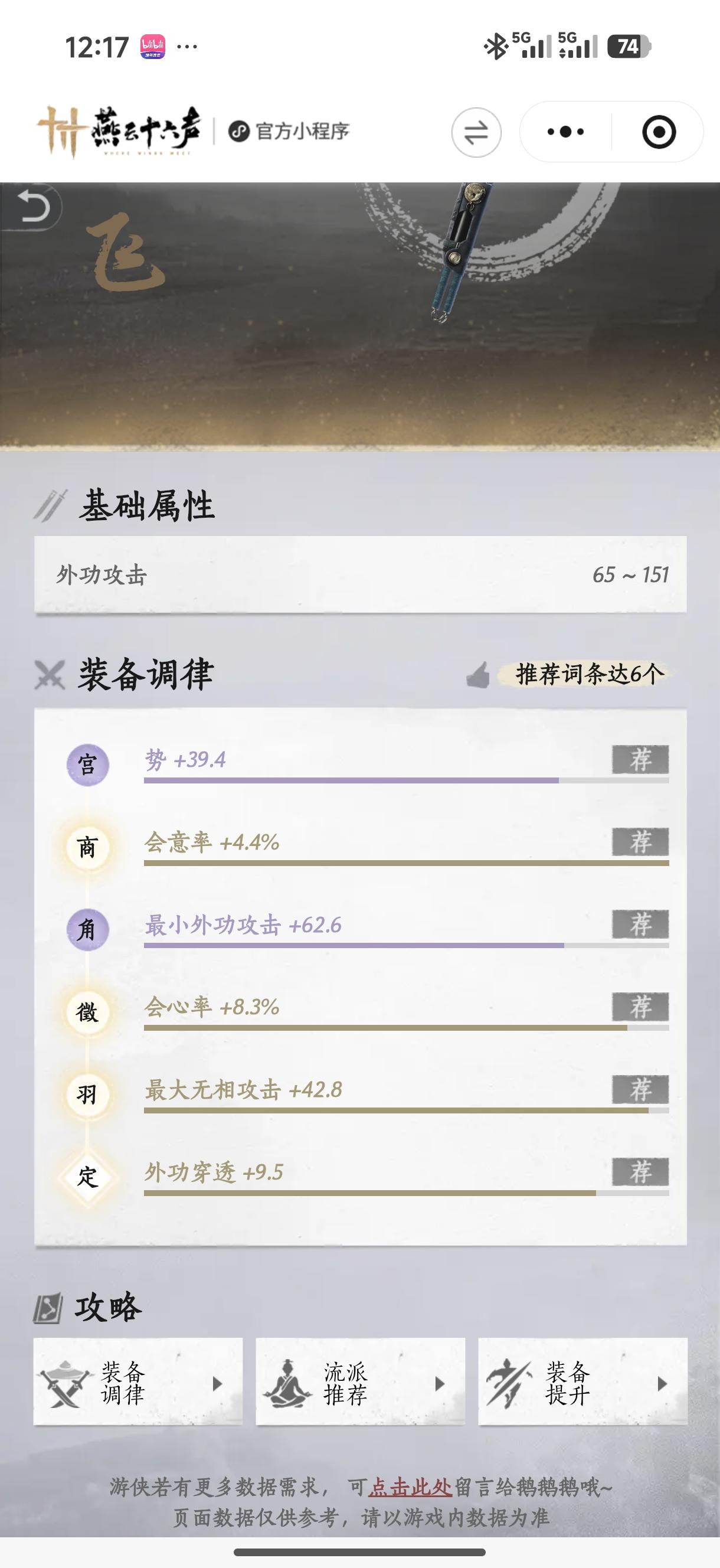
Task: Tap the 荐 badge beside 外功穿透
Action: tap(640, 1172)
